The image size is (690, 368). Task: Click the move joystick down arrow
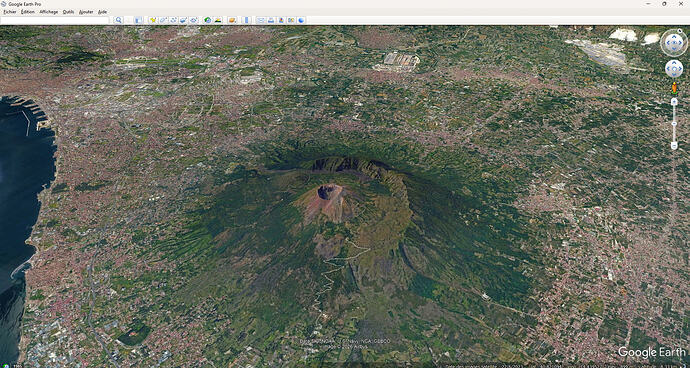674,74
